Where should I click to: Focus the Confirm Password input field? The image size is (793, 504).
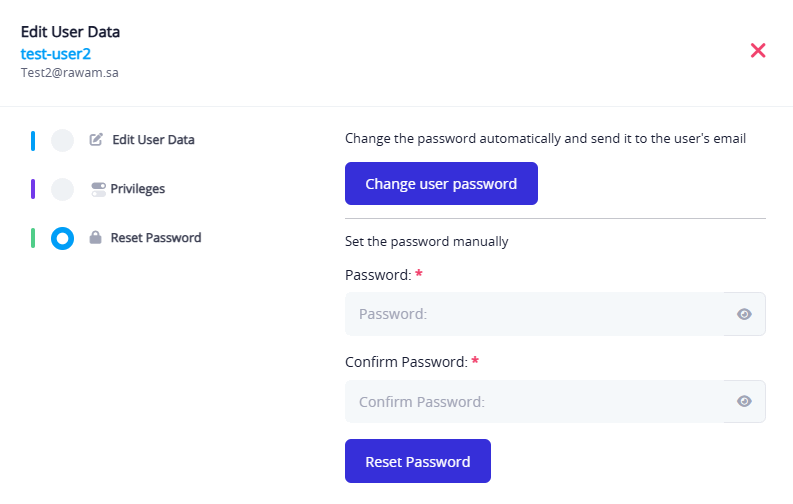coord(535,401)
